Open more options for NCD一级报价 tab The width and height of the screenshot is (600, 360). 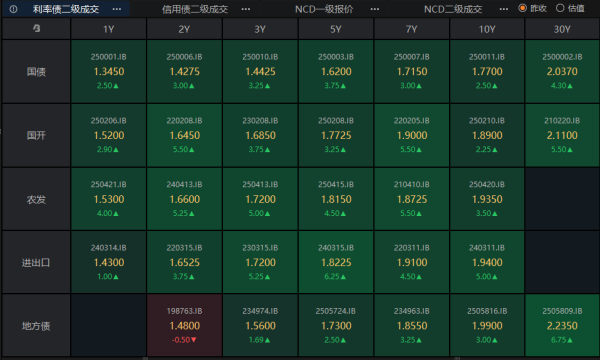tap(375, 9)
